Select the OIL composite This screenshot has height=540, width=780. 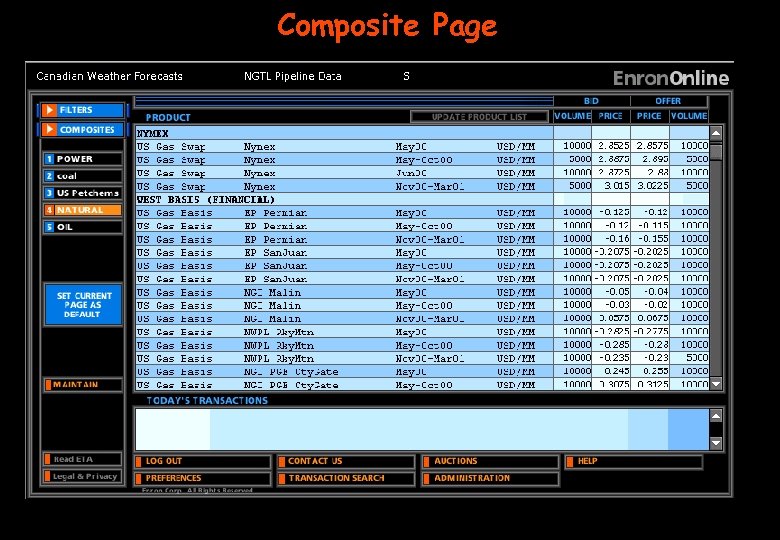(x=83, y=227)
